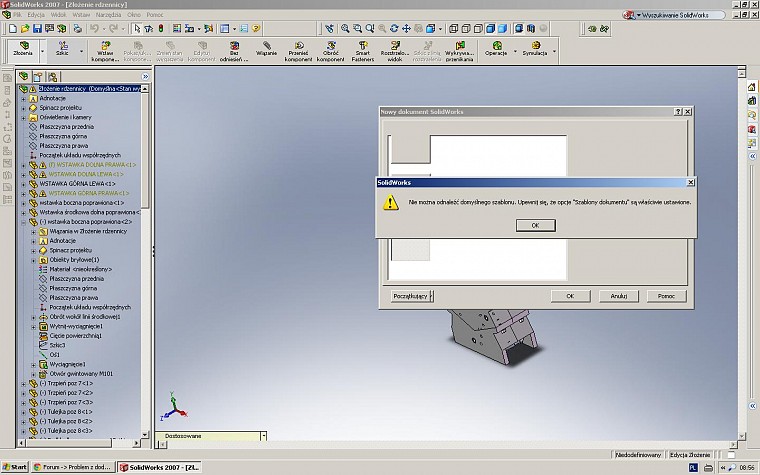
Task: Click the Rozstrzelony widok icon
Action: pos(395,51)
